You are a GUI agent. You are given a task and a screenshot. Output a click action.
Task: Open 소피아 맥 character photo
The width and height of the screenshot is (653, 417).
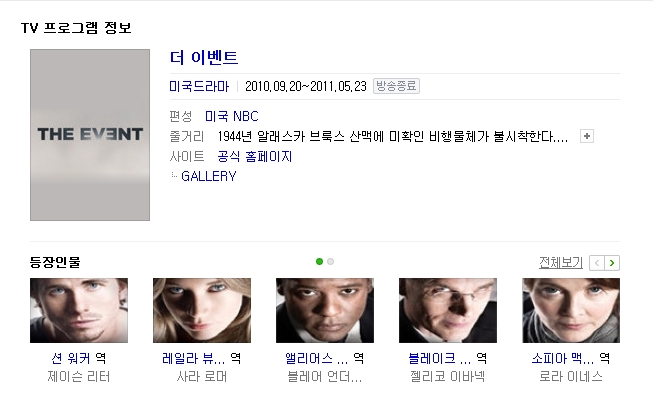point(571,311)
